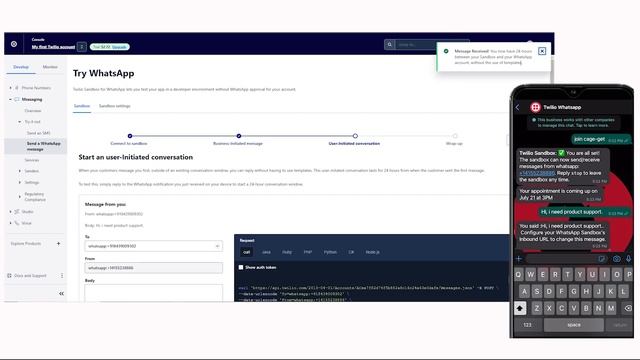The image size is (640, 360).
Task: Open Docs and Support options menu
Action: [x=62, y=276]
